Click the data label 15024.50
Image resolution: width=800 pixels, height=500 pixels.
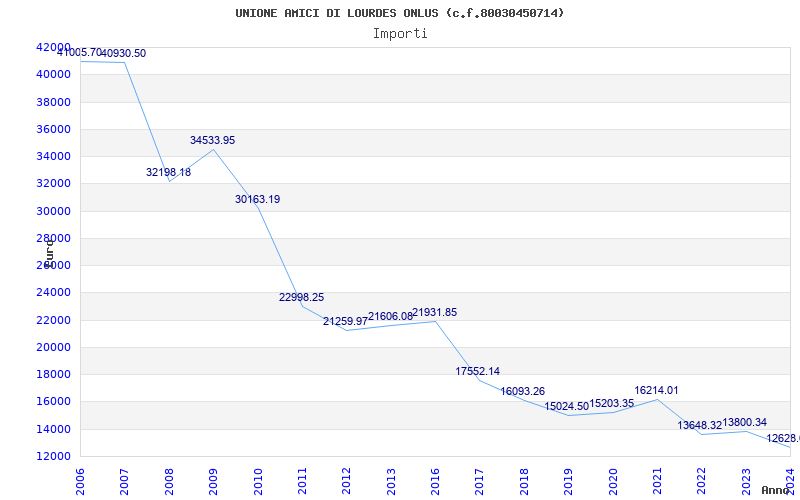567,407
